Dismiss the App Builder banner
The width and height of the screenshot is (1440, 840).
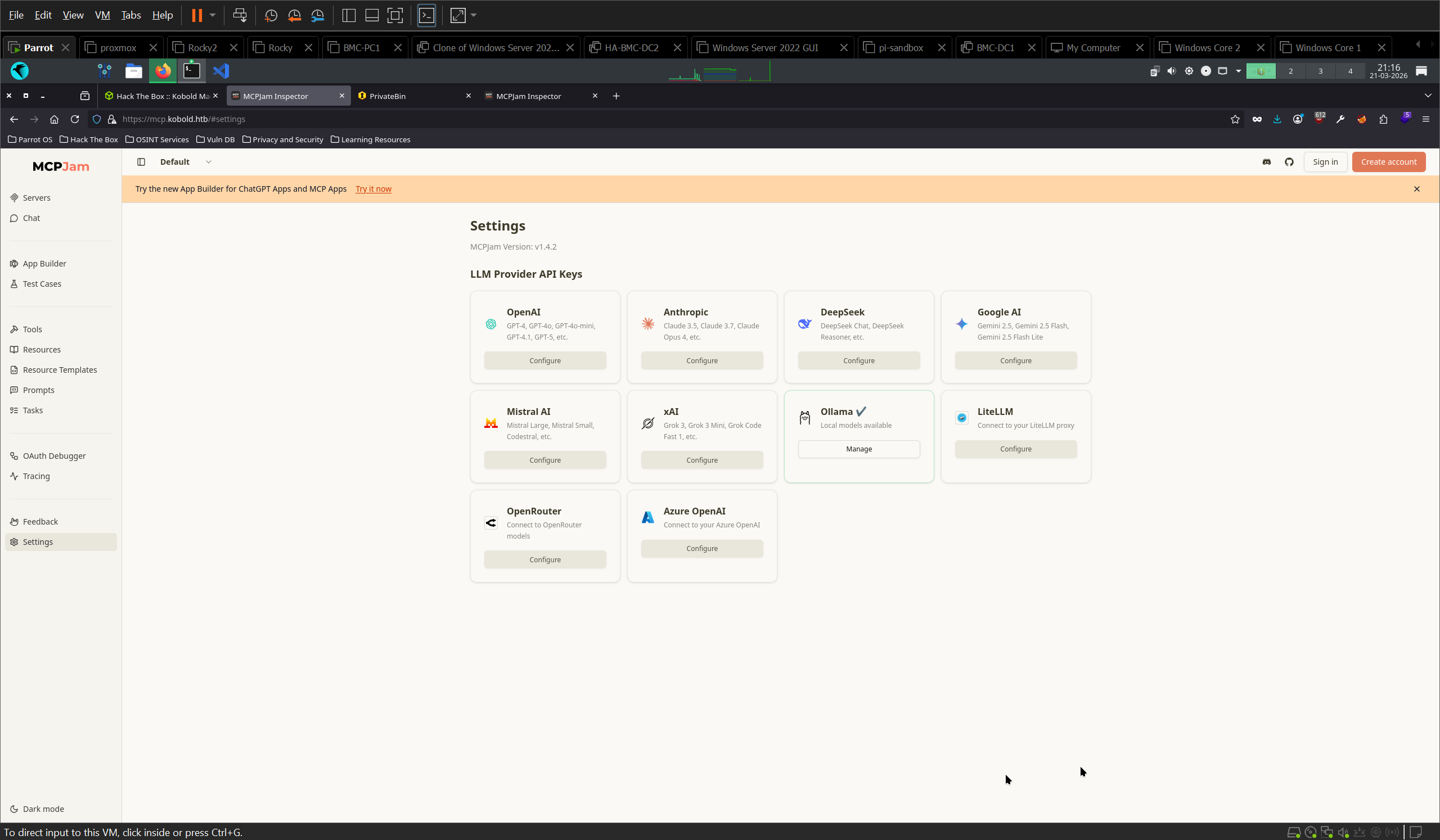pos(1416,189)
